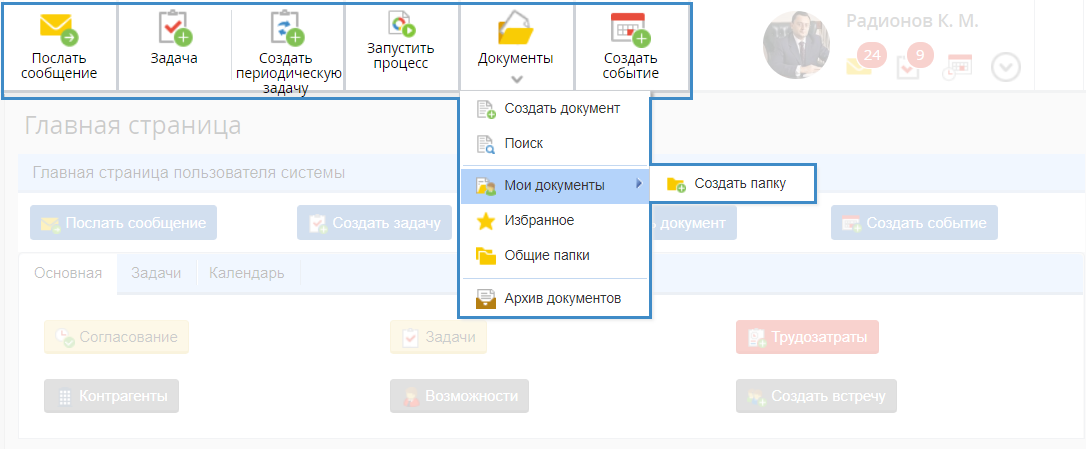
Task: Click the Задача toolbar icon
Action: (x=174, y=28)
